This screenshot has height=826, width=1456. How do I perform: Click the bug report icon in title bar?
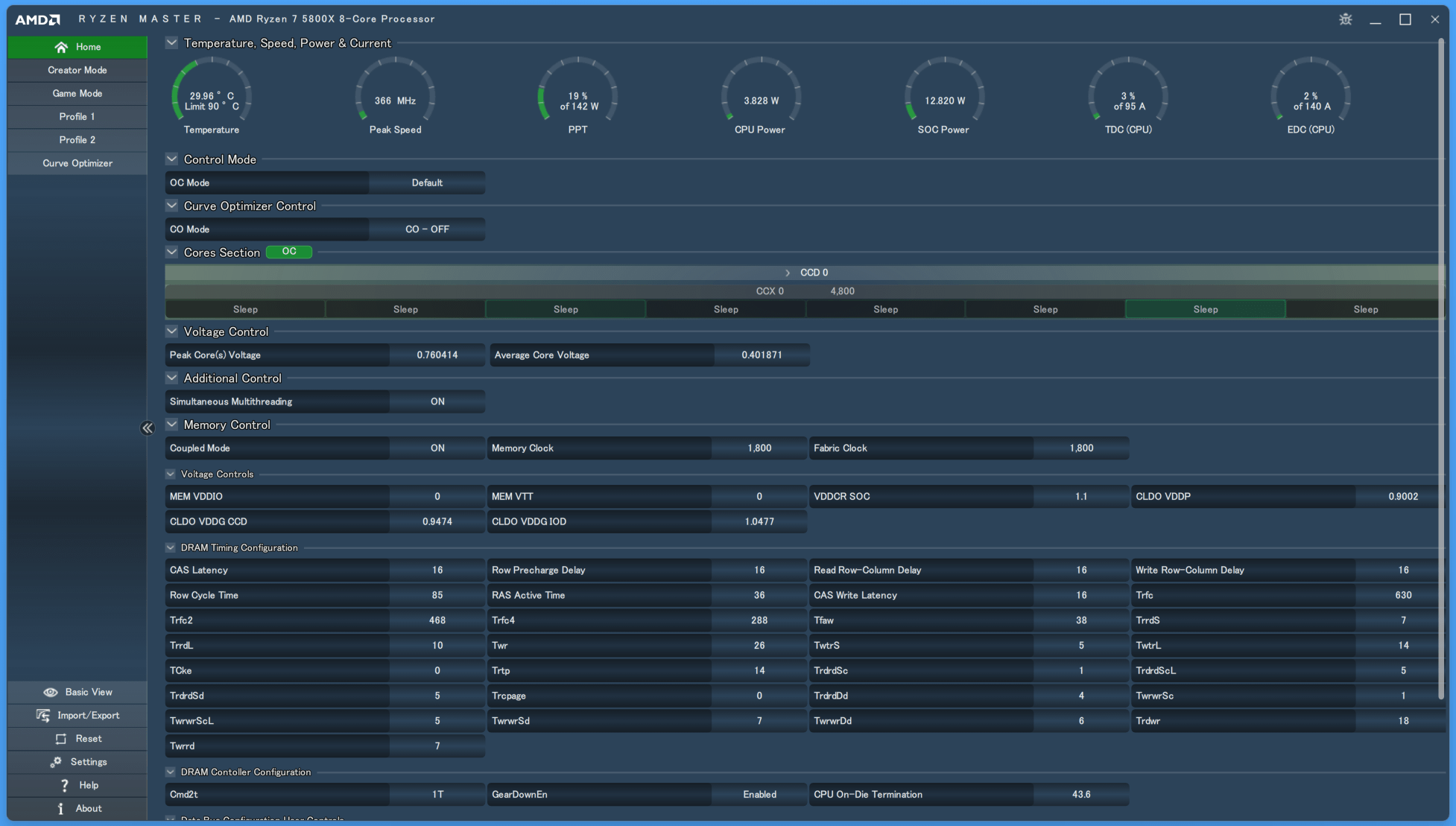point(1346,19)
